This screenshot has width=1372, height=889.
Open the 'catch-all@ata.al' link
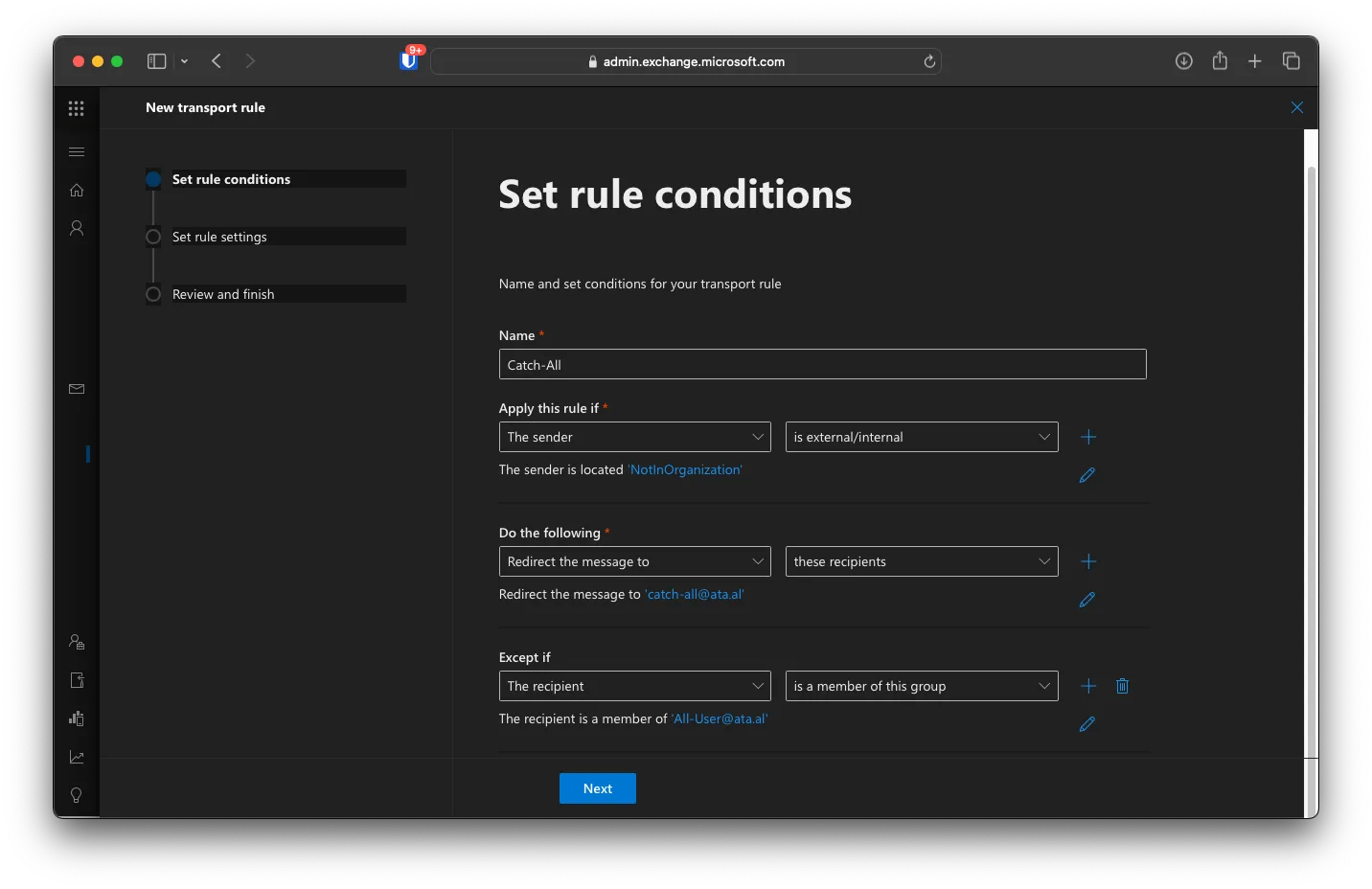[695, 594]
